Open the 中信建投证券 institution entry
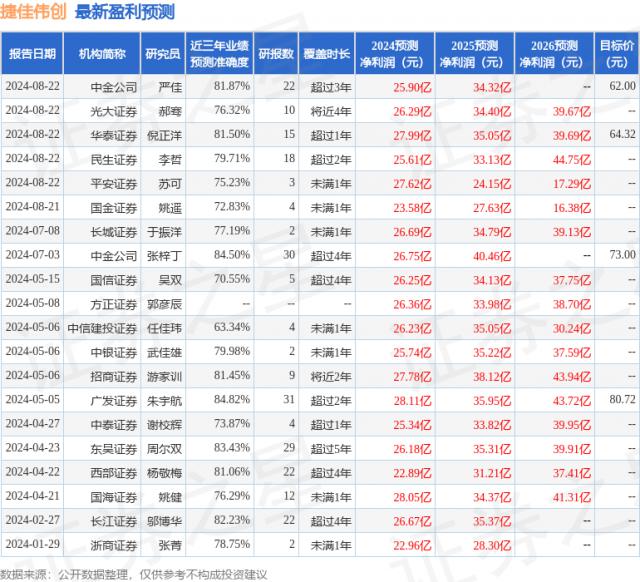This screenshot has height=582, width=640. (101, 327)
